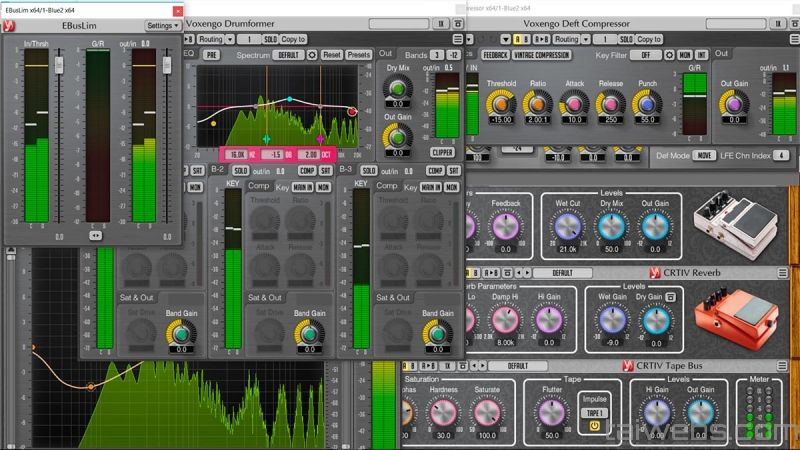Click CRTIV Reverb bypass icon beside A►B
This screenshot has width=800, height=450.
point(508,273)
